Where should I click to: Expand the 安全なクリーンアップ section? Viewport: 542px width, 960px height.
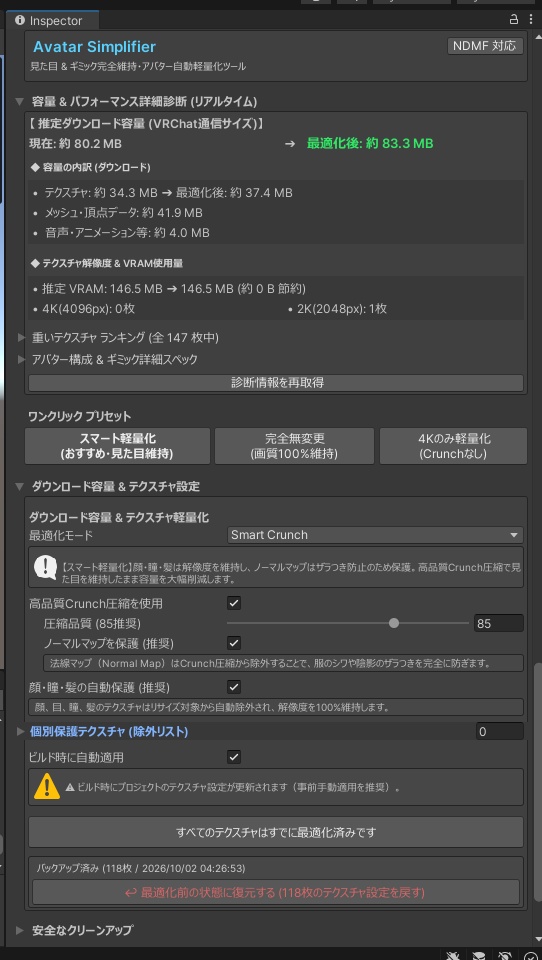tap(21, 930)
